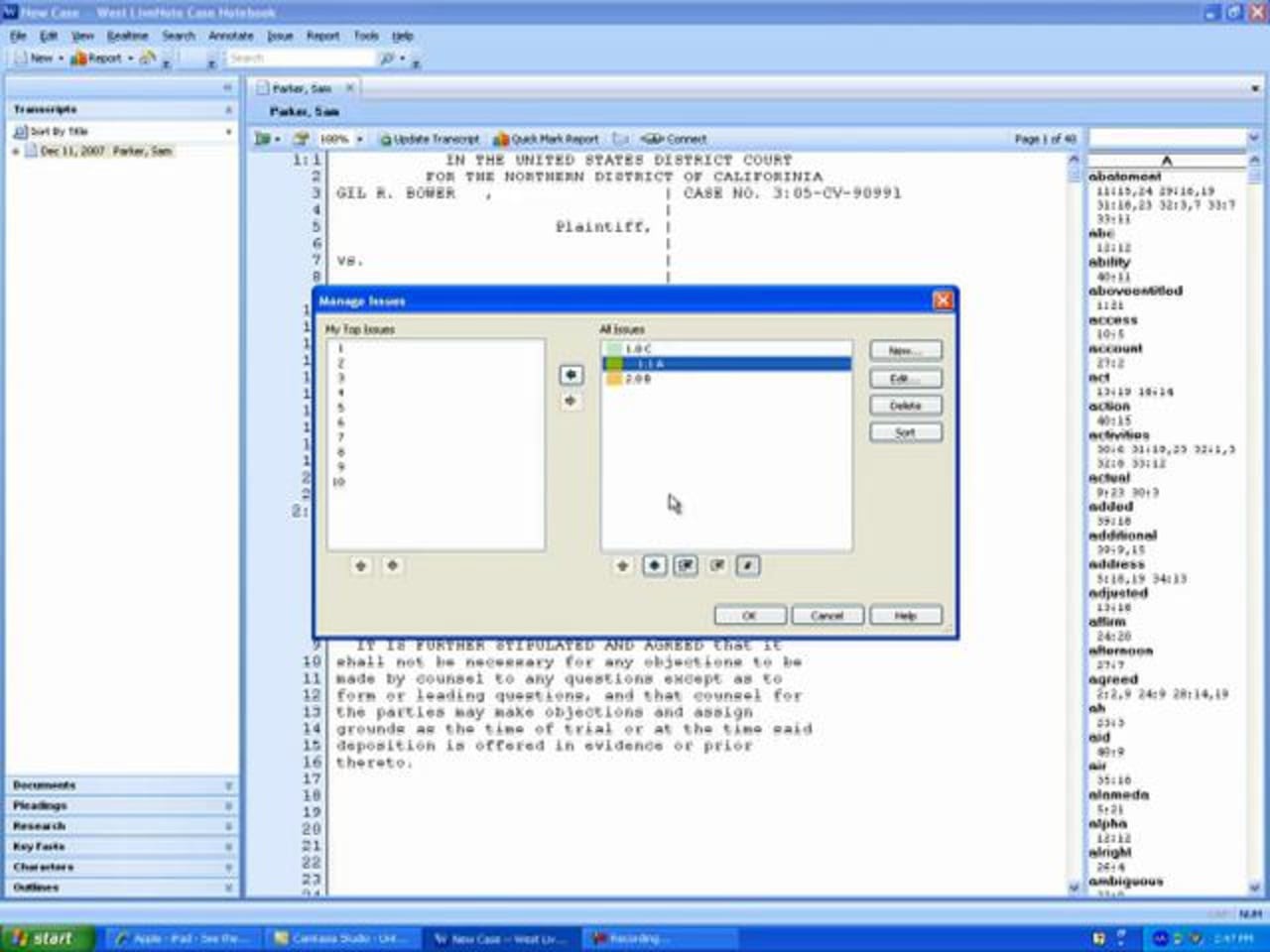Image resolution: width=1270 pixels, height=952 pixels.
Task: Expand the Documents panel in sidebar
Action: point(228,785)
